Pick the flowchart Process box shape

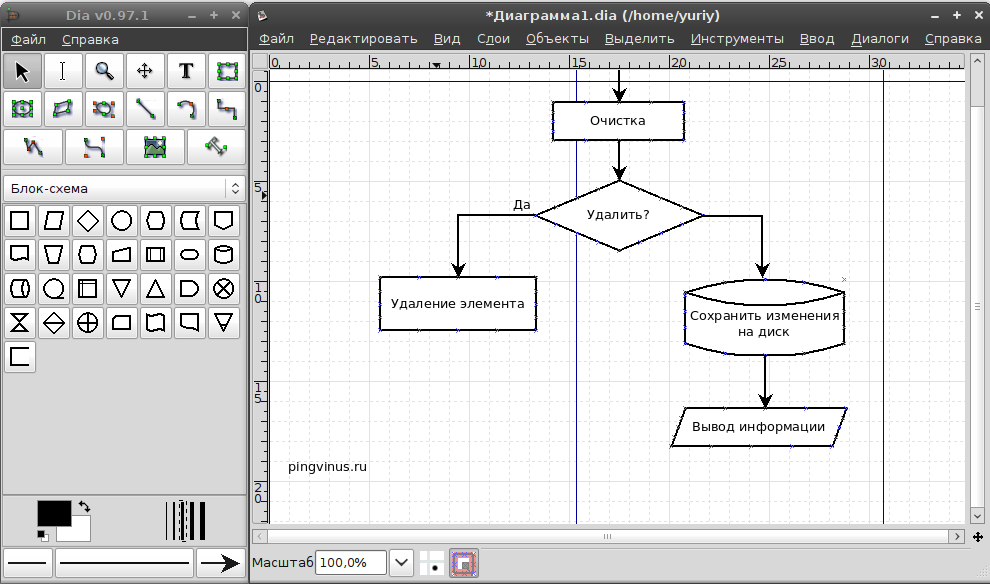(20, 221)
